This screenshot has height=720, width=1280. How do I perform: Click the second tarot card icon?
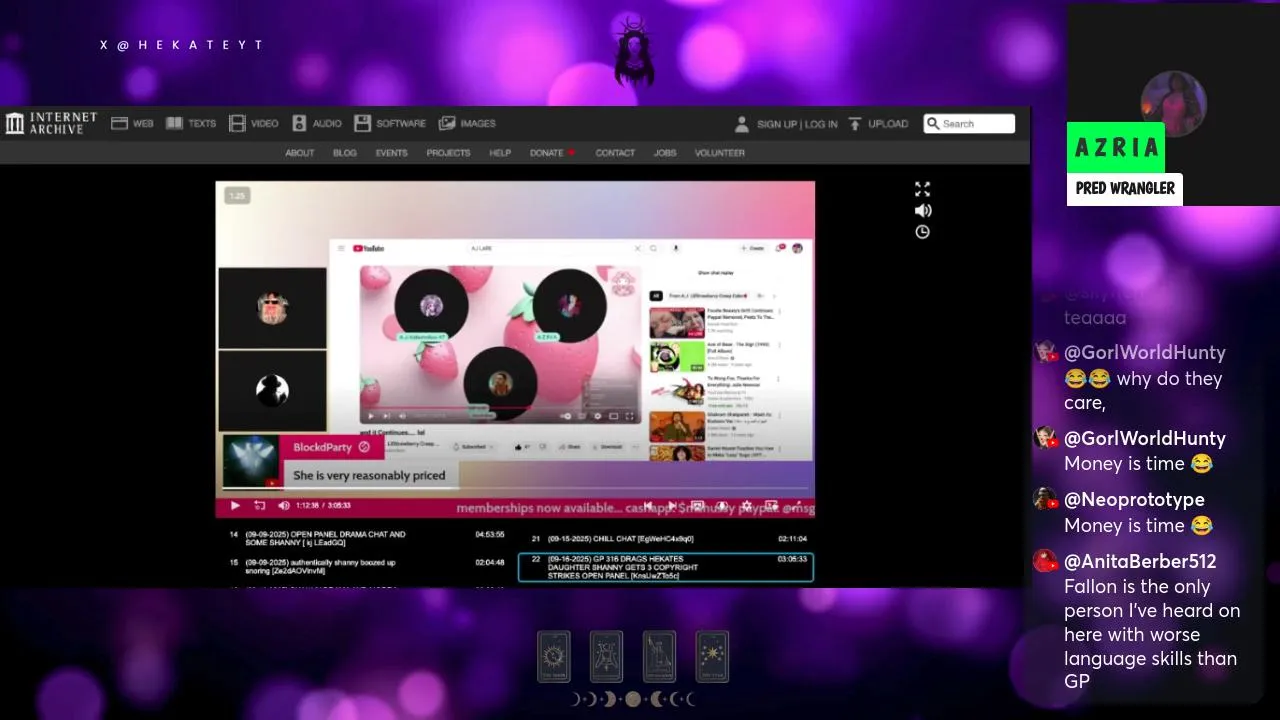(x=606, y=657)
